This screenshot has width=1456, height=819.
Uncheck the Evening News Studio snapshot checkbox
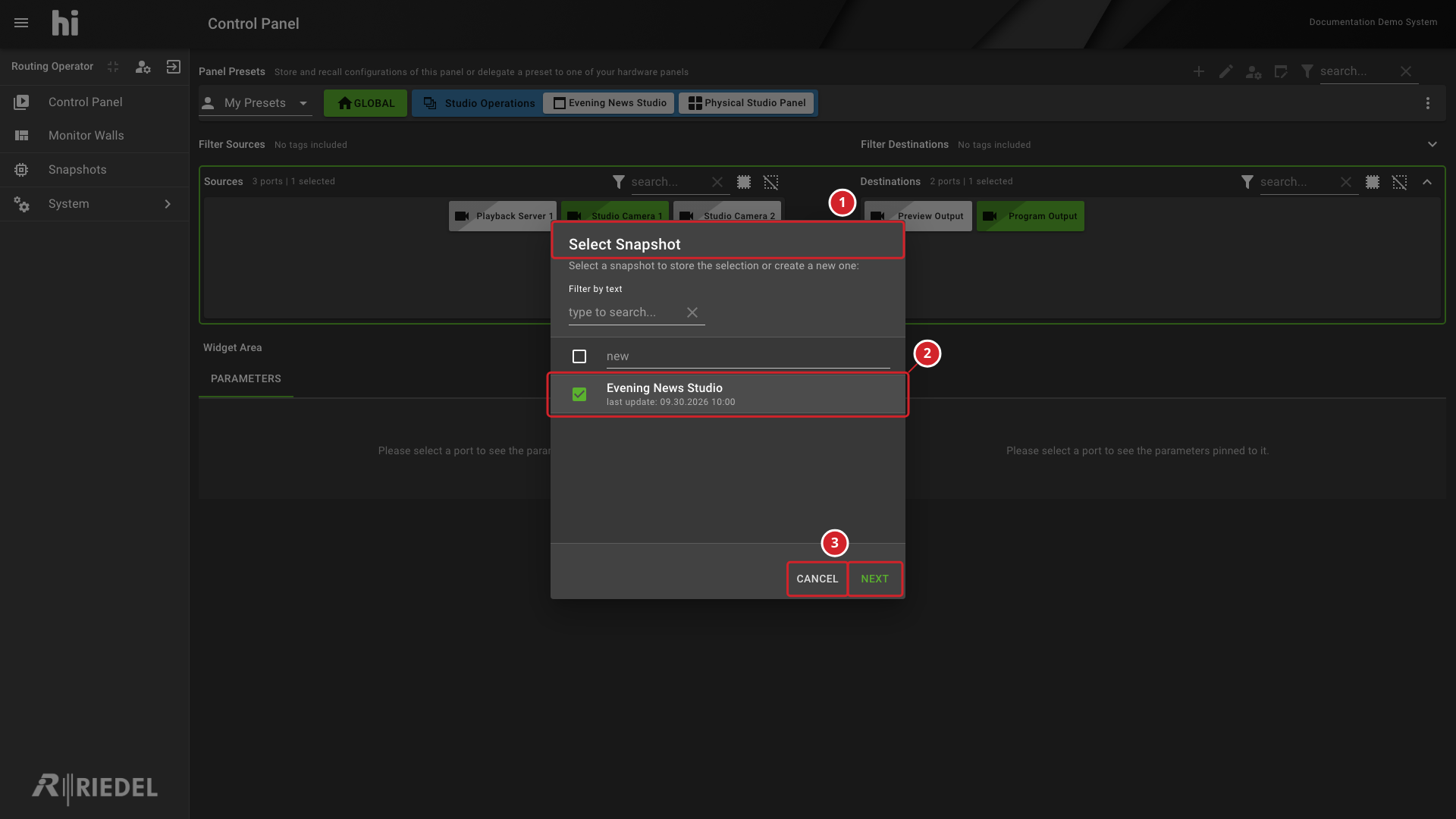[x=579, y=394]
